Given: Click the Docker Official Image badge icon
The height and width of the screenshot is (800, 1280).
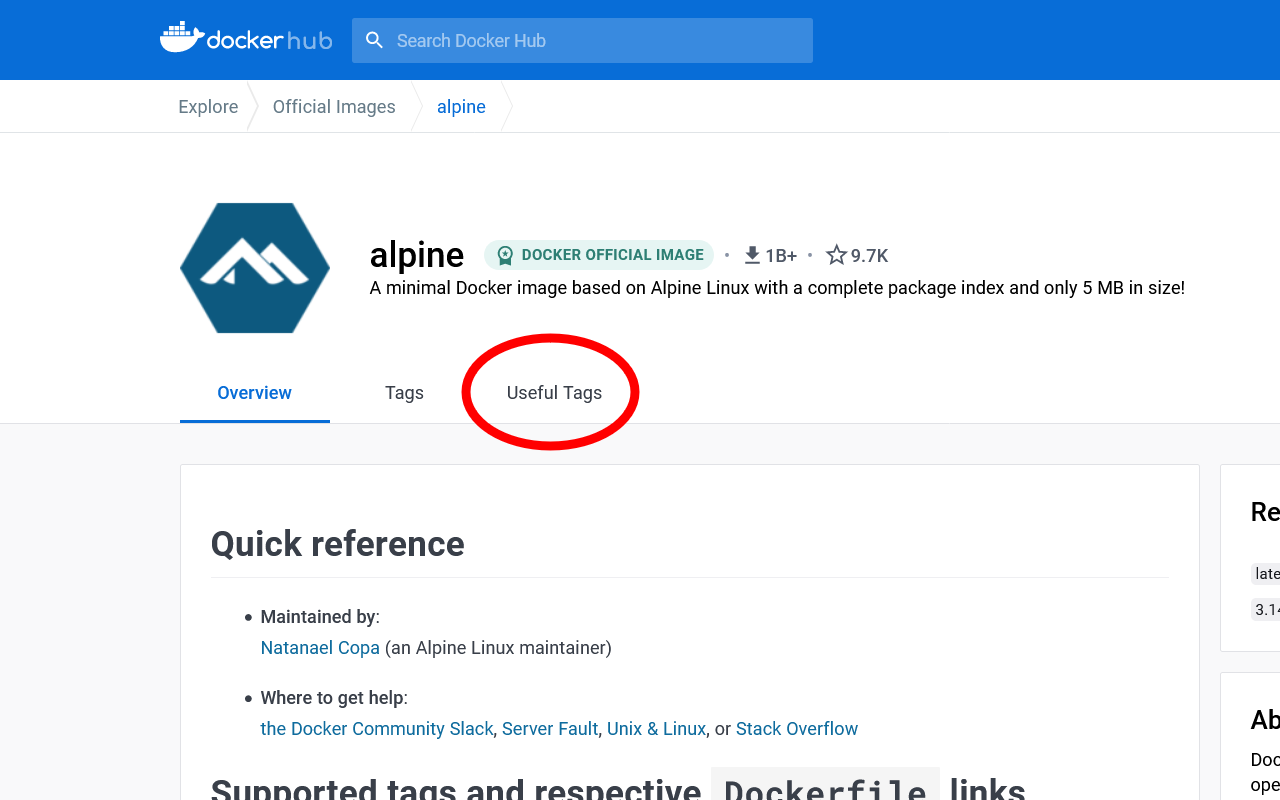Looking at the screenshot, I should [x=504, y=255].
